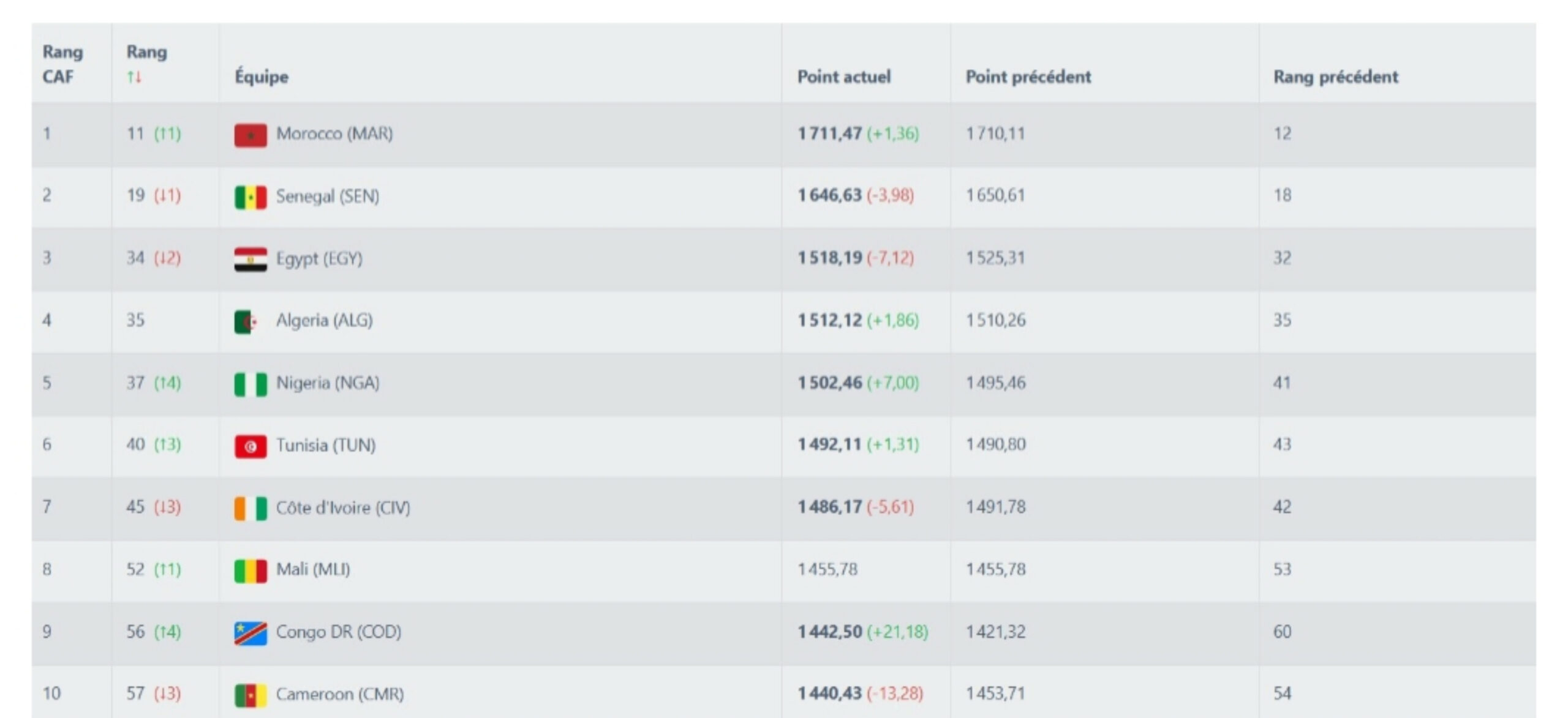This screenshot has width=1568, height=718.
Task: Select Senegal's current points 1646,63
Action: (829, 195)
